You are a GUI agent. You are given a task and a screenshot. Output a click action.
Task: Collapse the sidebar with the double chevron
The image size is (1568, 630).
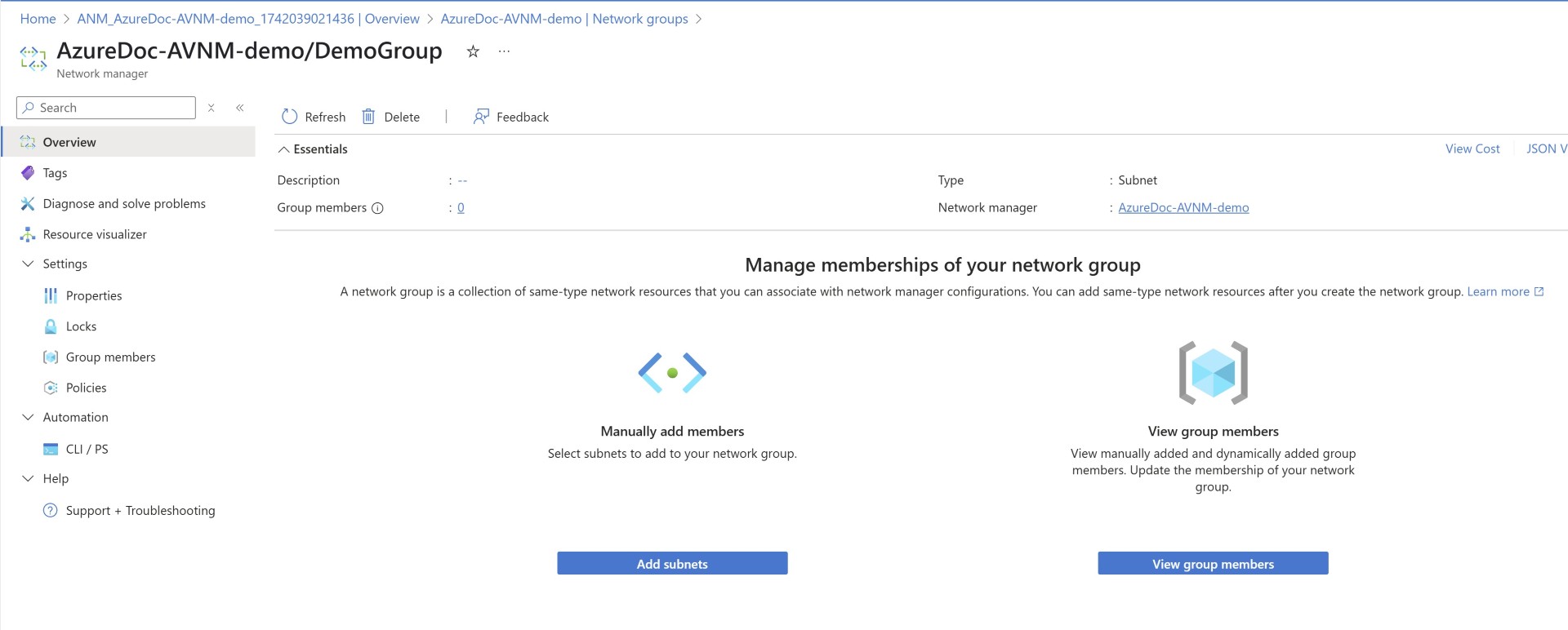(240, 108)
